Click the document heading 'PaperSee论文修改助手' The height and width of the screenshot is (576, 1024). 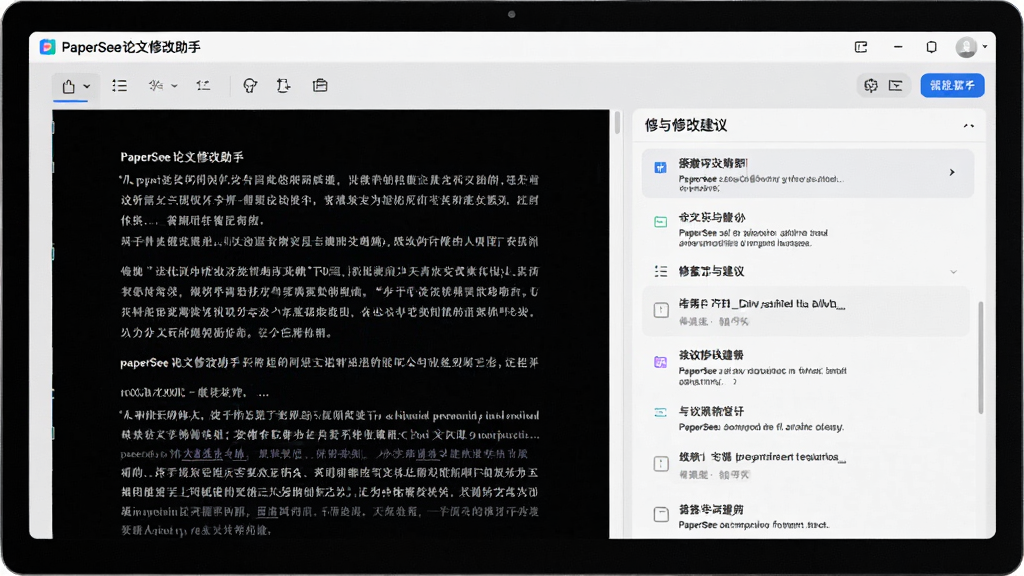tap(182, 157)
